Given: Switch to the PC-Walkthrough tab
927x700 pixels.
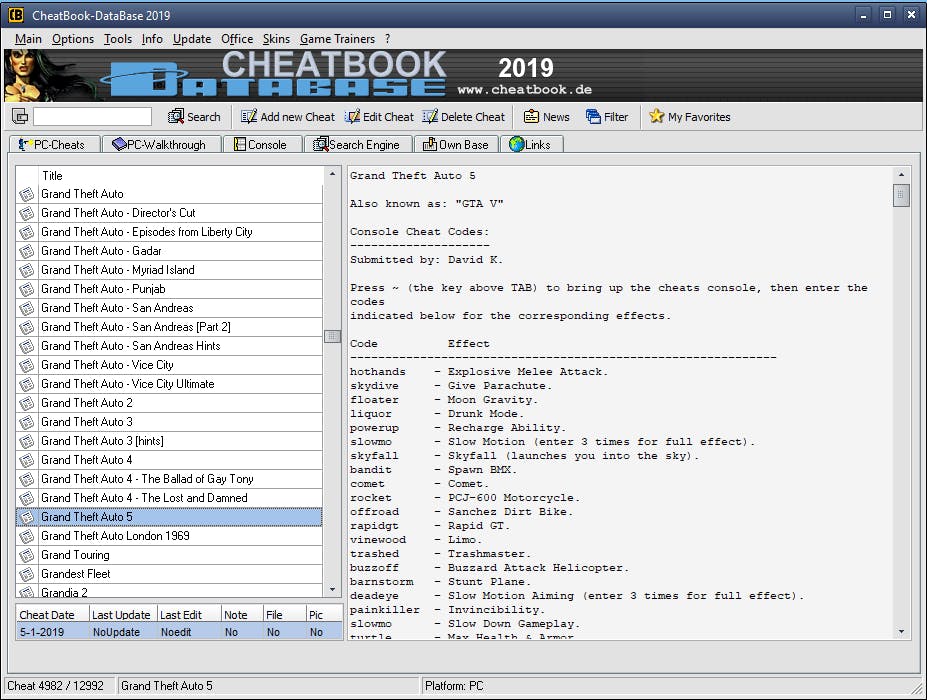Looking at the screenshot, I should (161, 143).
